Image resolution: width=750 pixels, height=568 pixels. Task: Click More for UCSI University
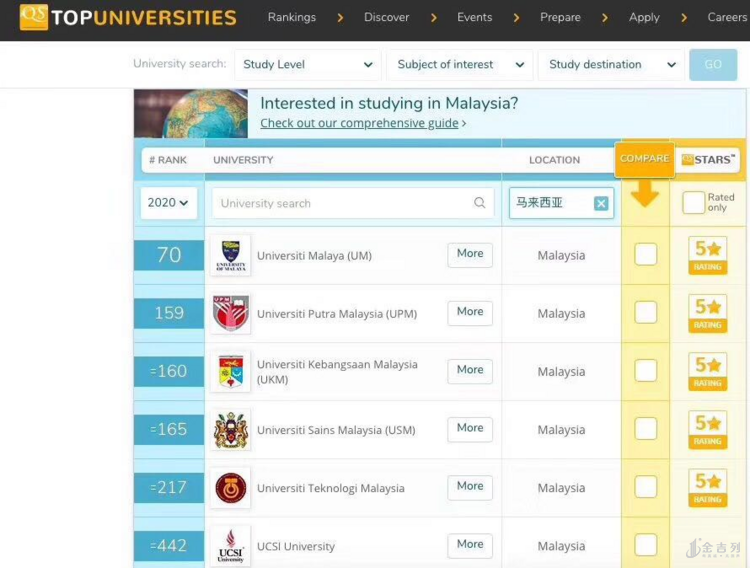tap(470, 545)
